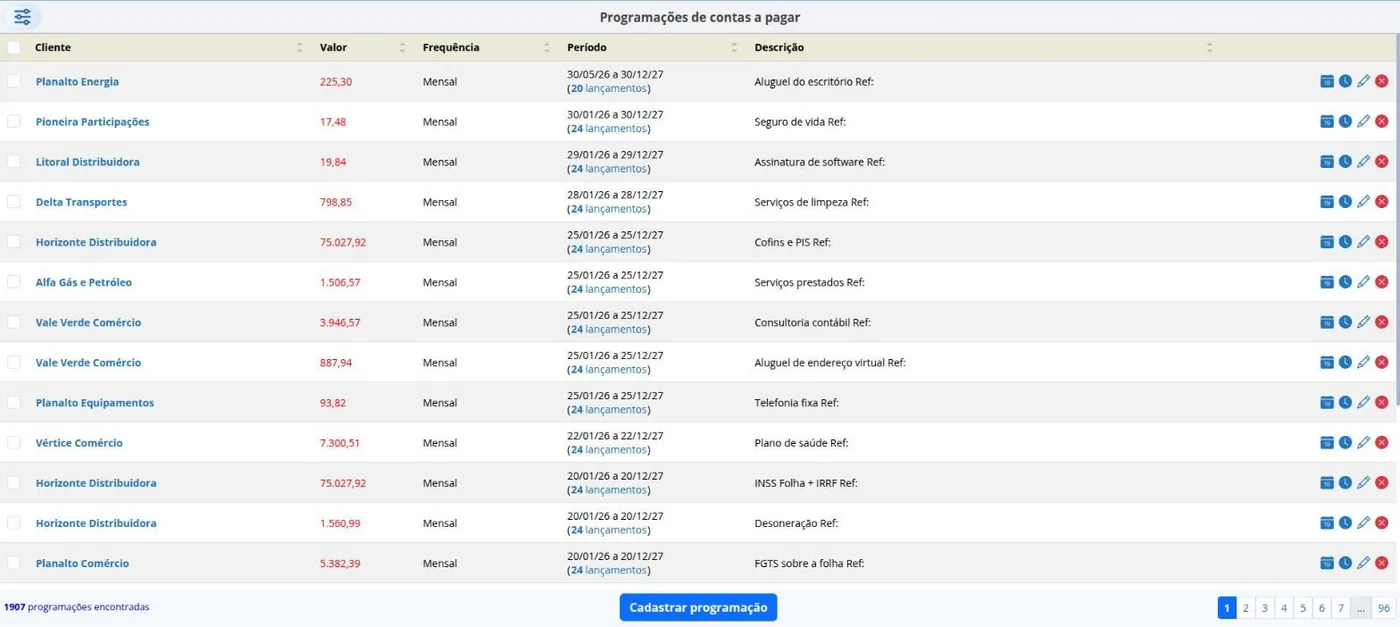Check the Pioneira Participações row checkbox
This screenshot has width=1400, height=627.
14,121
